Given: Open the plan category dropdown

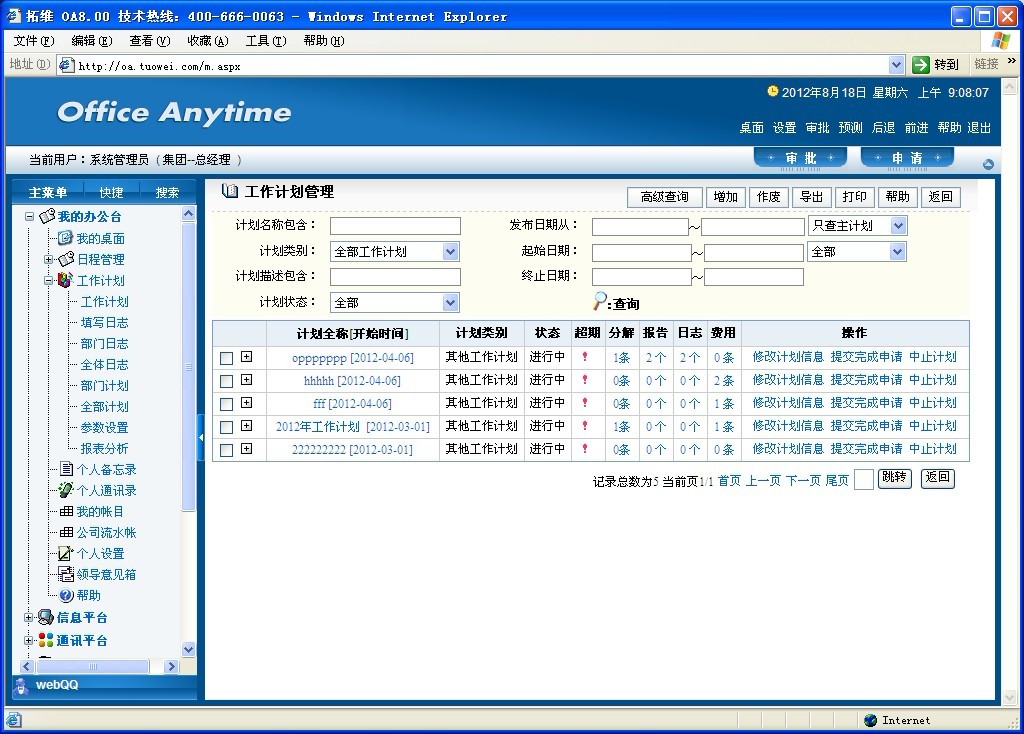Looking at the screenshot, I should [450, 252].
